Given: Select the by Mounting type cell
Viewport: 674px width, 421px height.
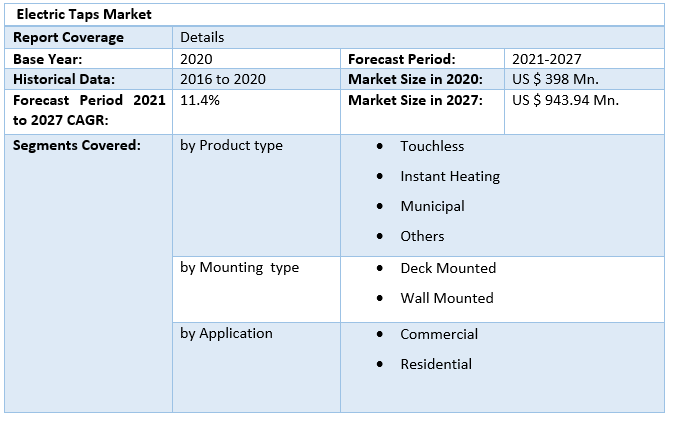Looking at the screenshot, I should 239,267.
